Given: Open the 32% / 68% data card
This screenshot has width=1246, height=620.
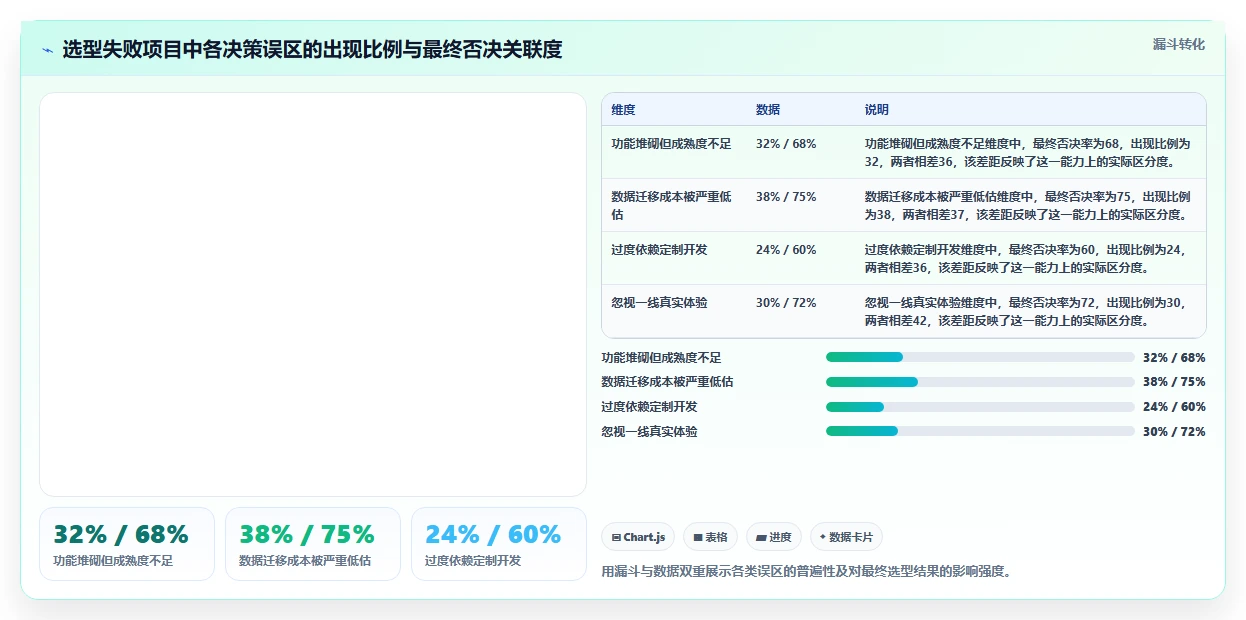Looking at the screenshot, I should click(127, 544).
